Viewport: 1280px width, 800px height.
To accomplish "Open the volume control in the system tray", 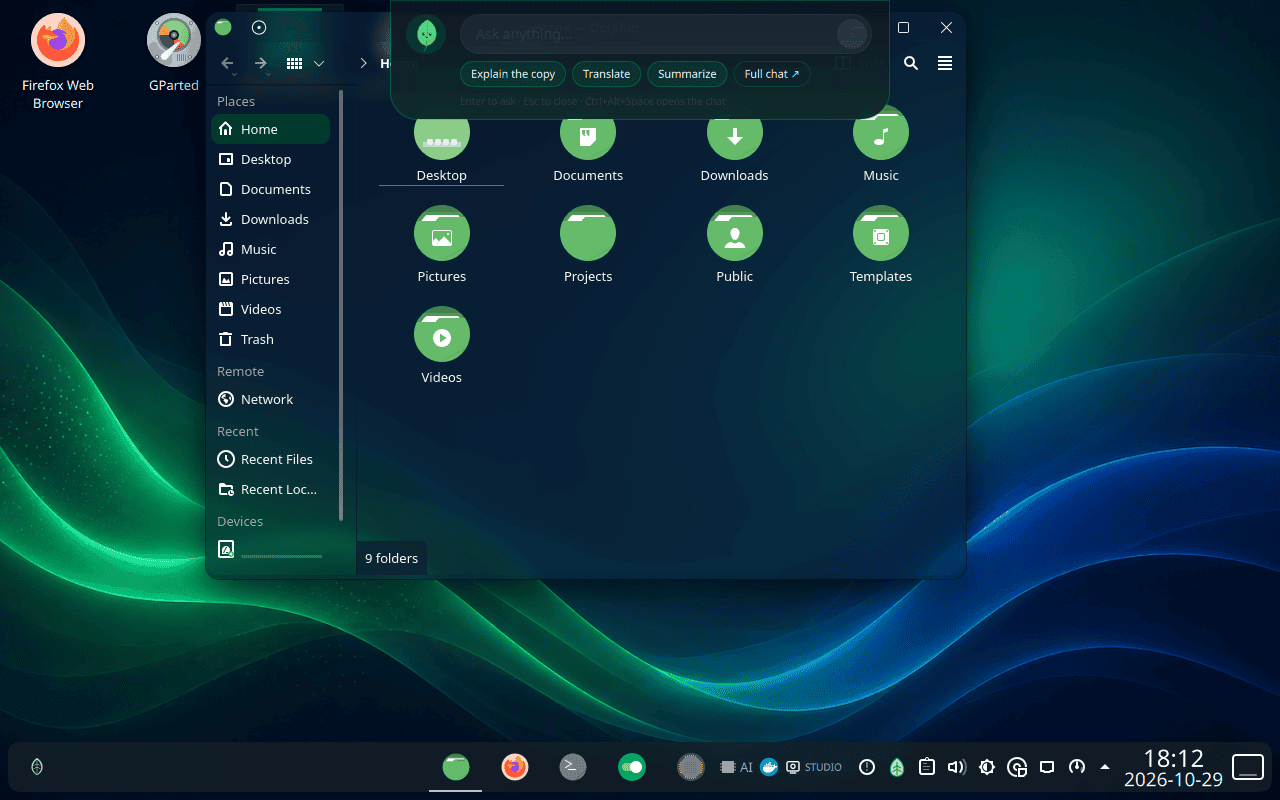I will 957,767.
